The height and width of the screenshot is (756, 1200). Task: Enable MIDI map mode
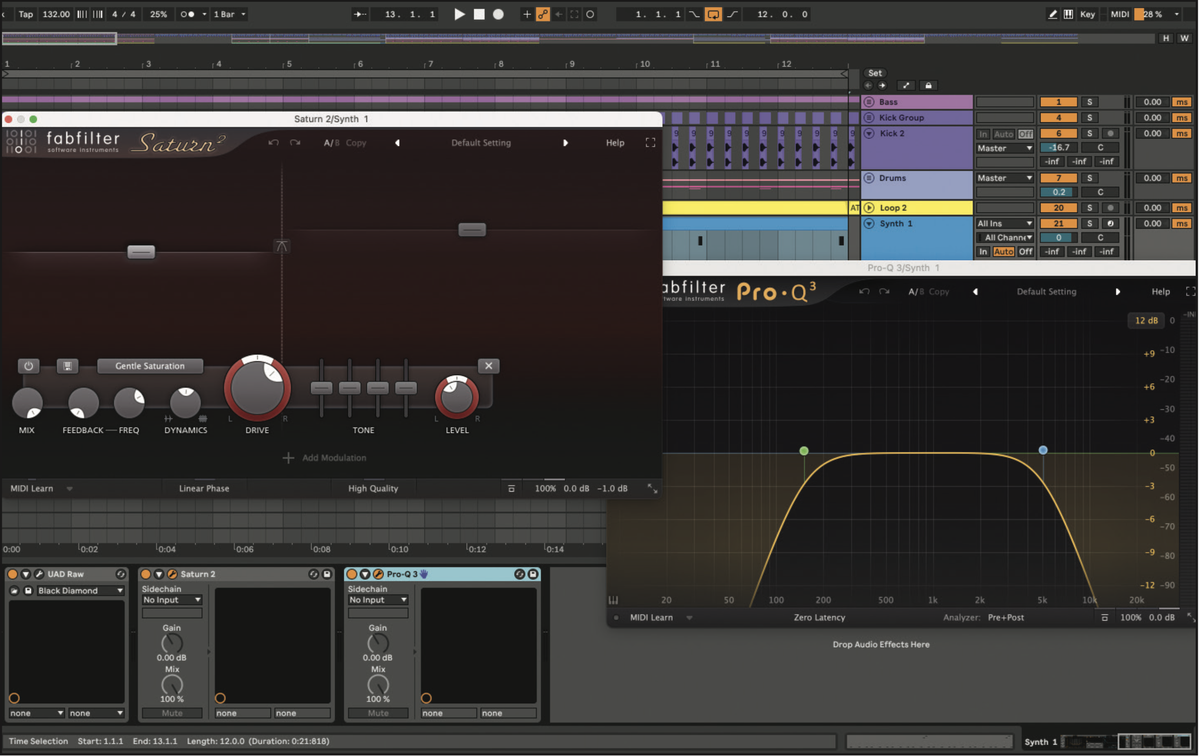1120,14
